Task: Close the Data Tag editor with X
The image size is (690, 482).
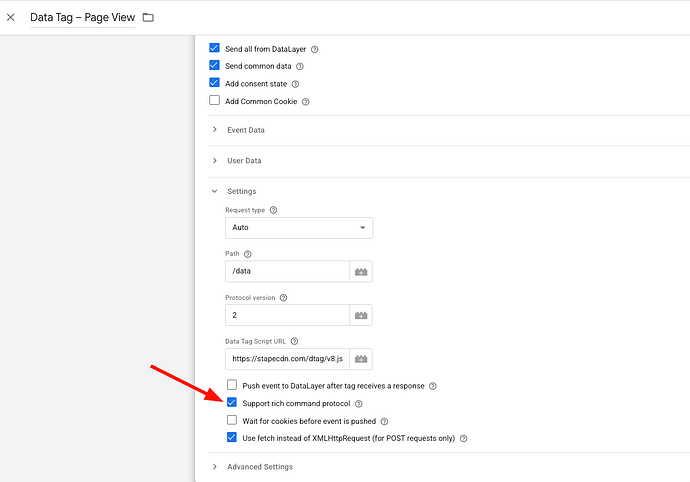Action: click(x=11, y=18)
